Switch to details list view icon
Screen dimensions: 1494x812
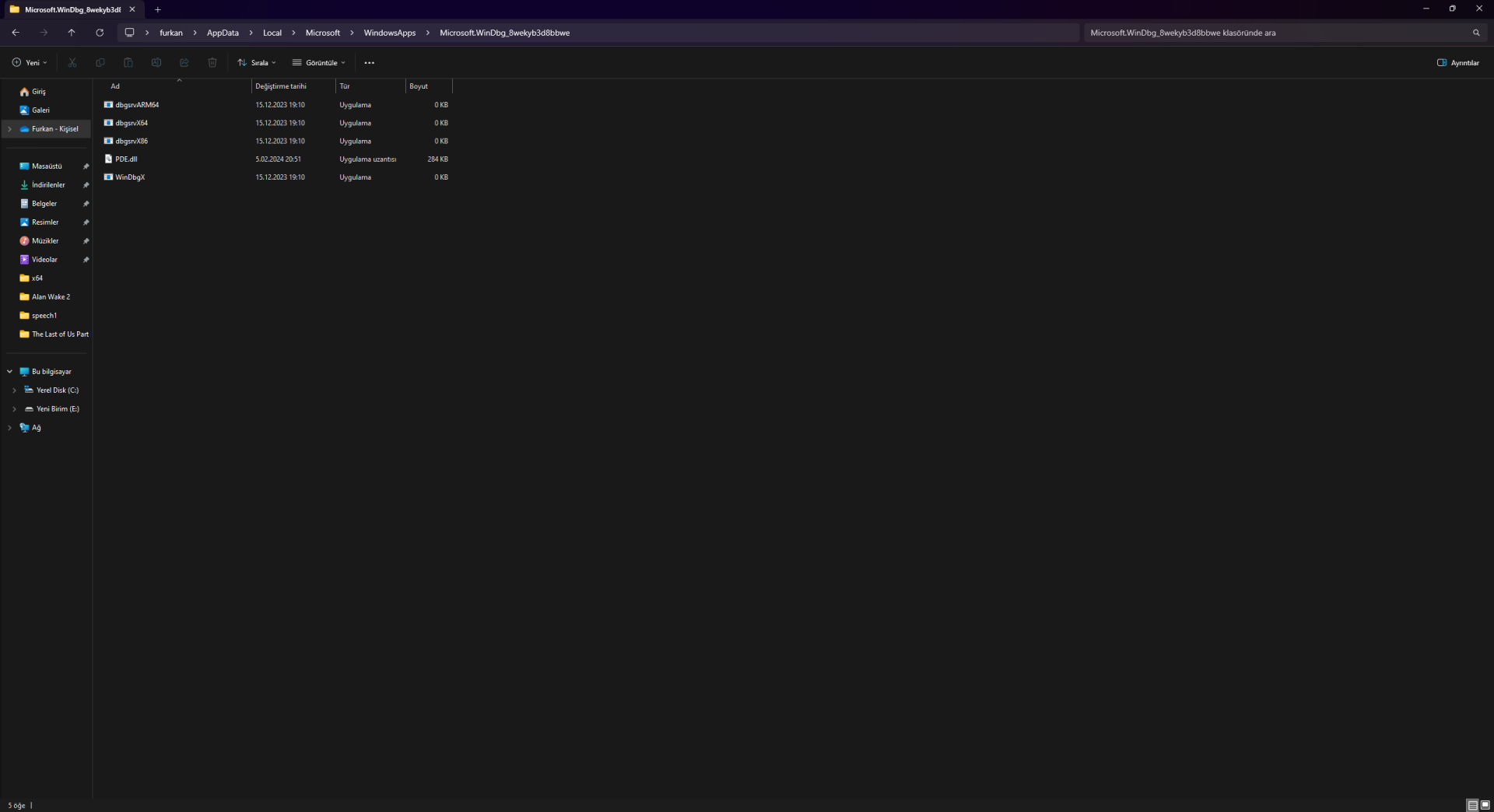1472,805
